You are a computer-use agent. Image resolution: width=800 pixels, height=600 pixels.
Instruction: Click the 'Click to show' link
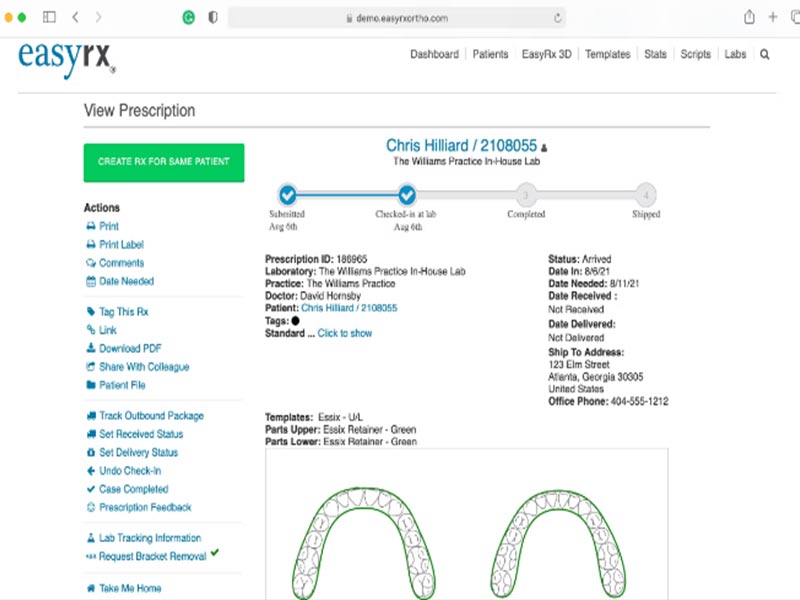coord(344,333)
